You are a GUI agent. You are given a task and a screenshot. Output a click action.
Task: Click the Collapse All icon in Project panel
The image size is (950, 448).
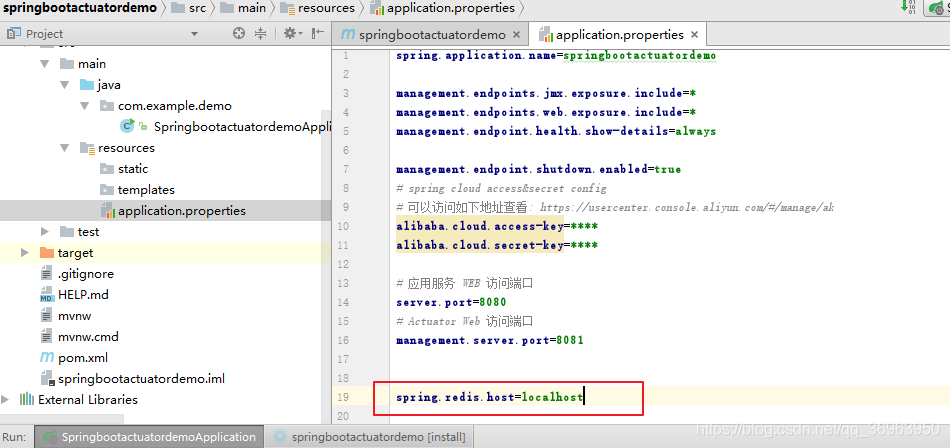[261, 34]
